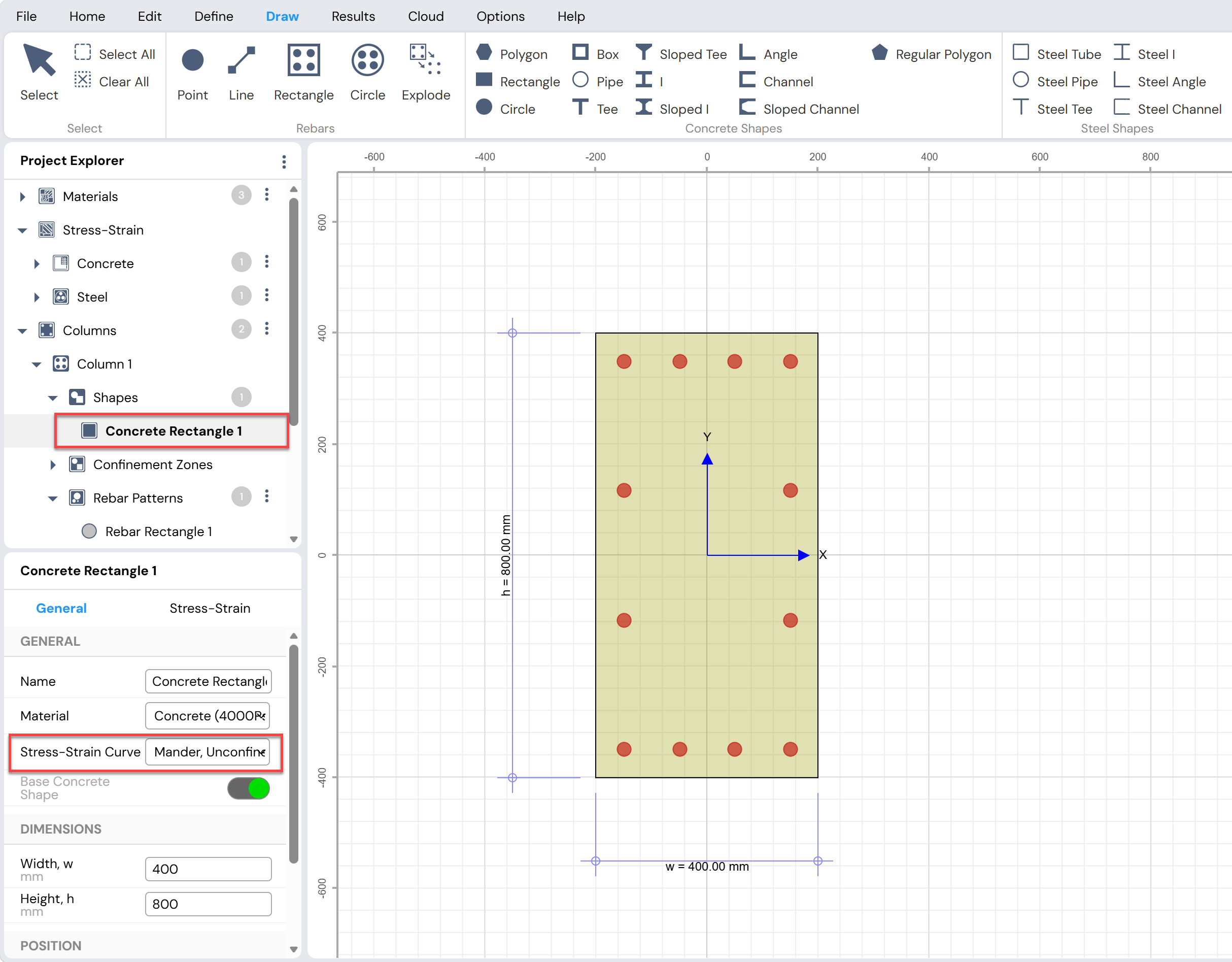The image size is (1232, 962).
Task: Click the Width, w input field
Action: pyautogui.click(x=208, y=869)
